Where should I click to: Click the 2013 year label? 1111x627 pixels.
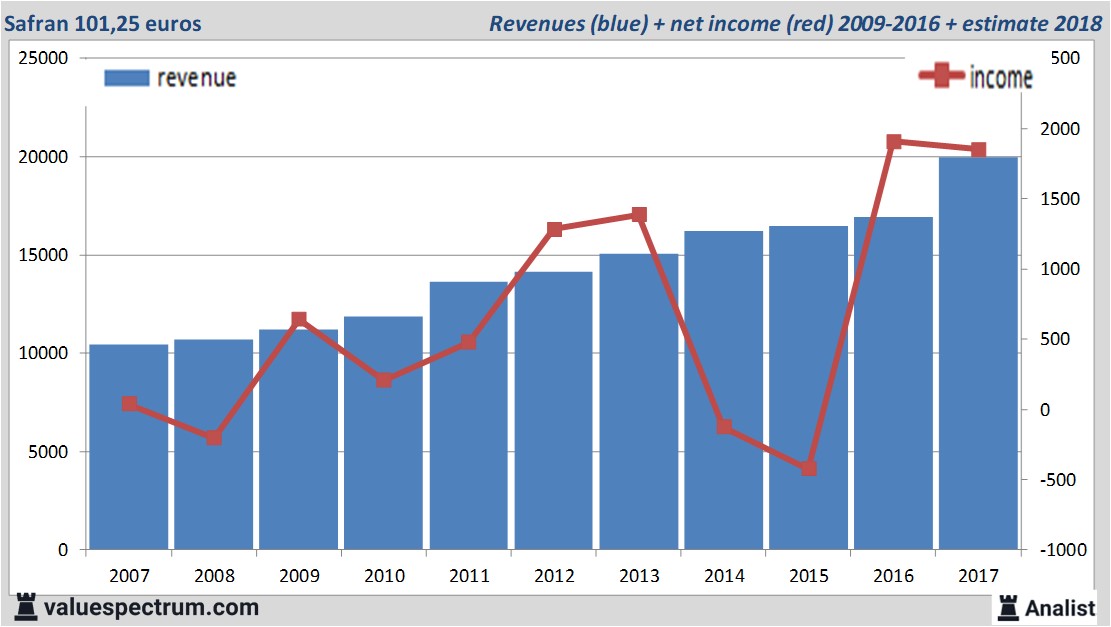click(639, 575)
